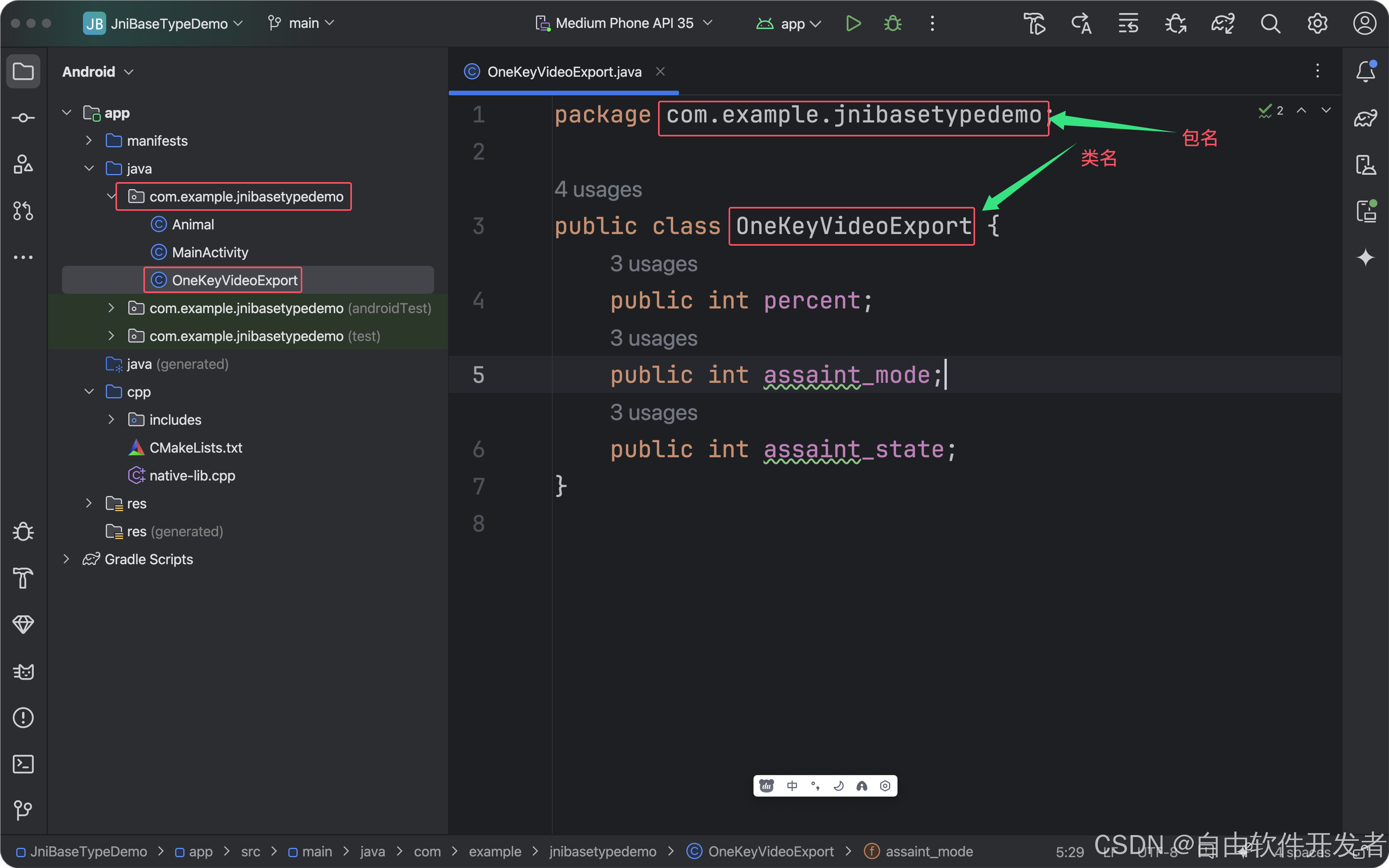Expand the includes folder under cpp
The height and width of the screenshot is (868, 1389).
pos(111,420)
